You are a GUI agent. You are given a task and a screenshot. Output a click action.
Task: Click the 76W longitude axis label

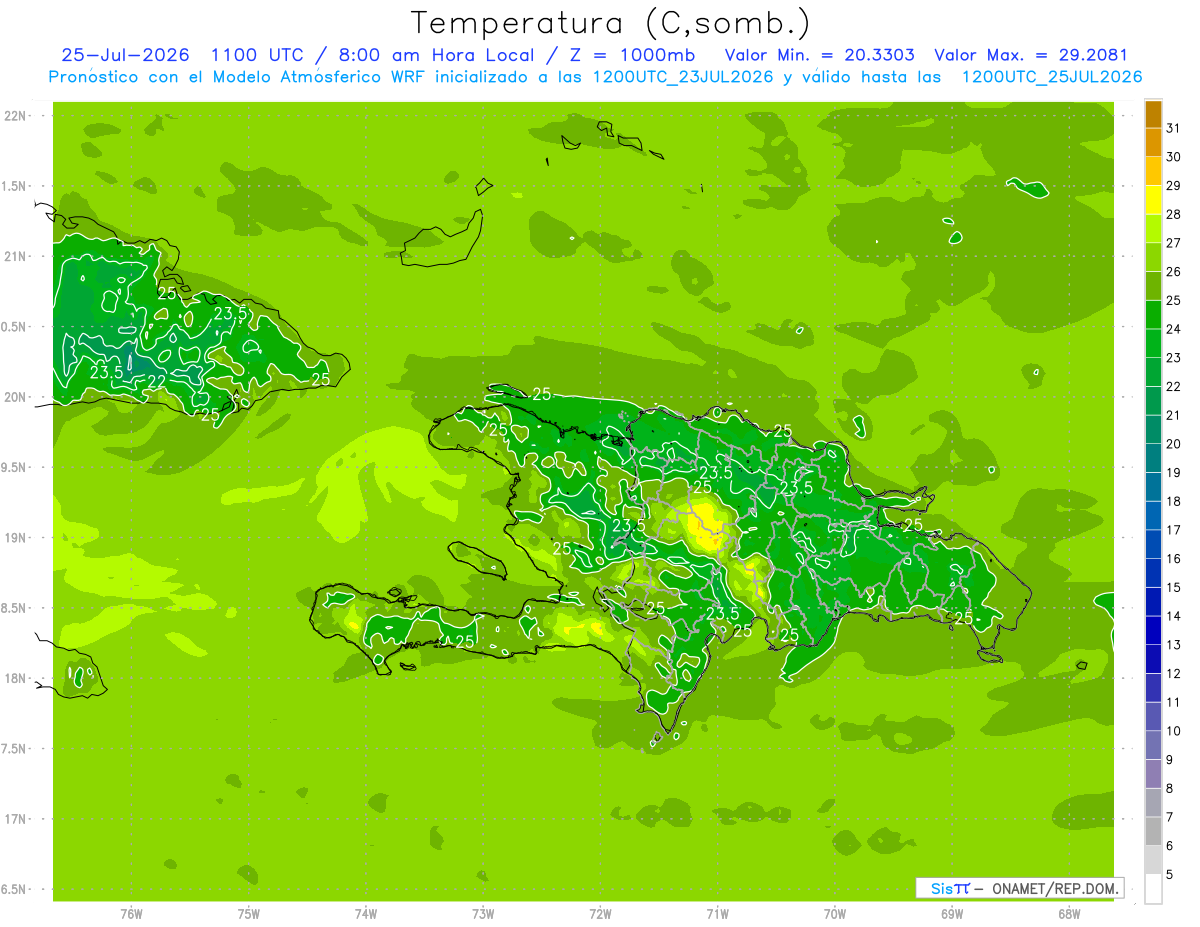[131, 914]
